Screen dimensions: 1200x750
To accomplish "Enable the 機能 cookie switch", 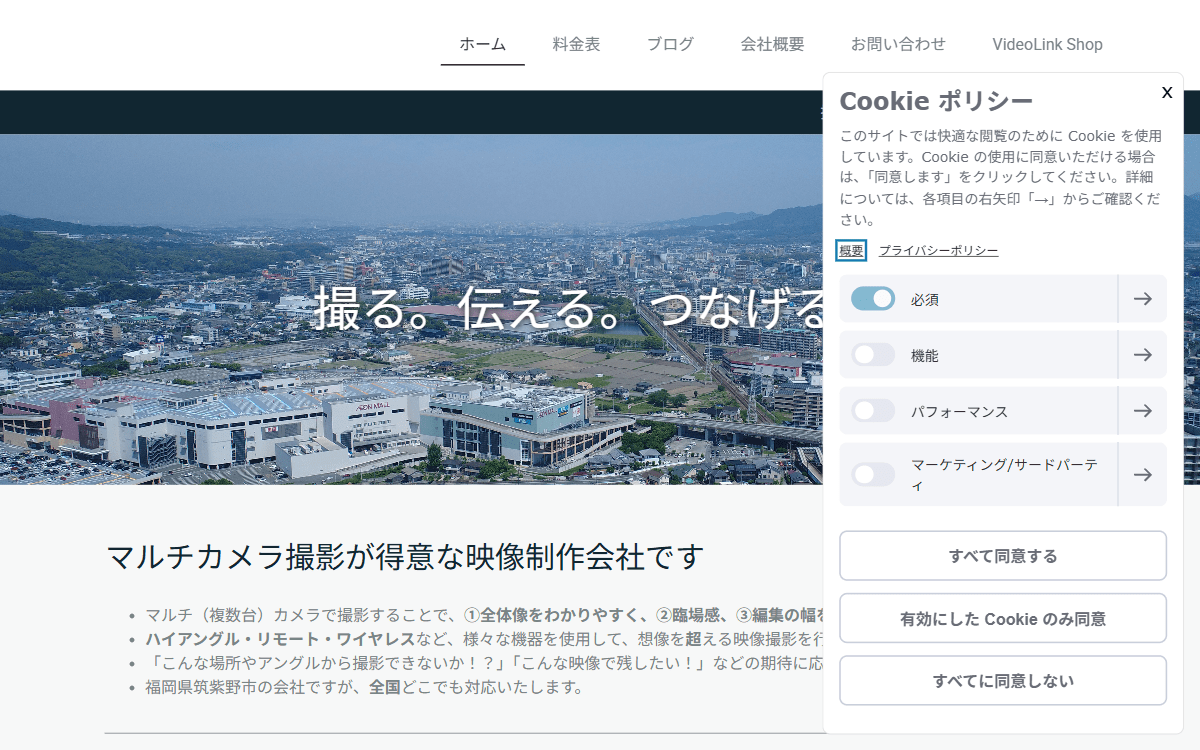I will point(873,355).
